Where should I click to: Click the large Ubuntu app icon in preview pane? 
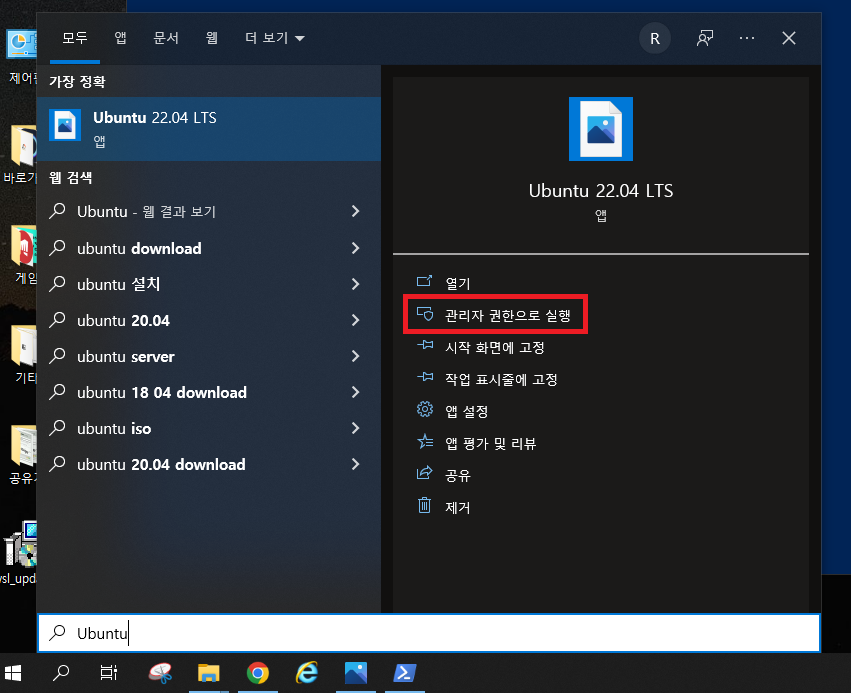coord(601,129)
